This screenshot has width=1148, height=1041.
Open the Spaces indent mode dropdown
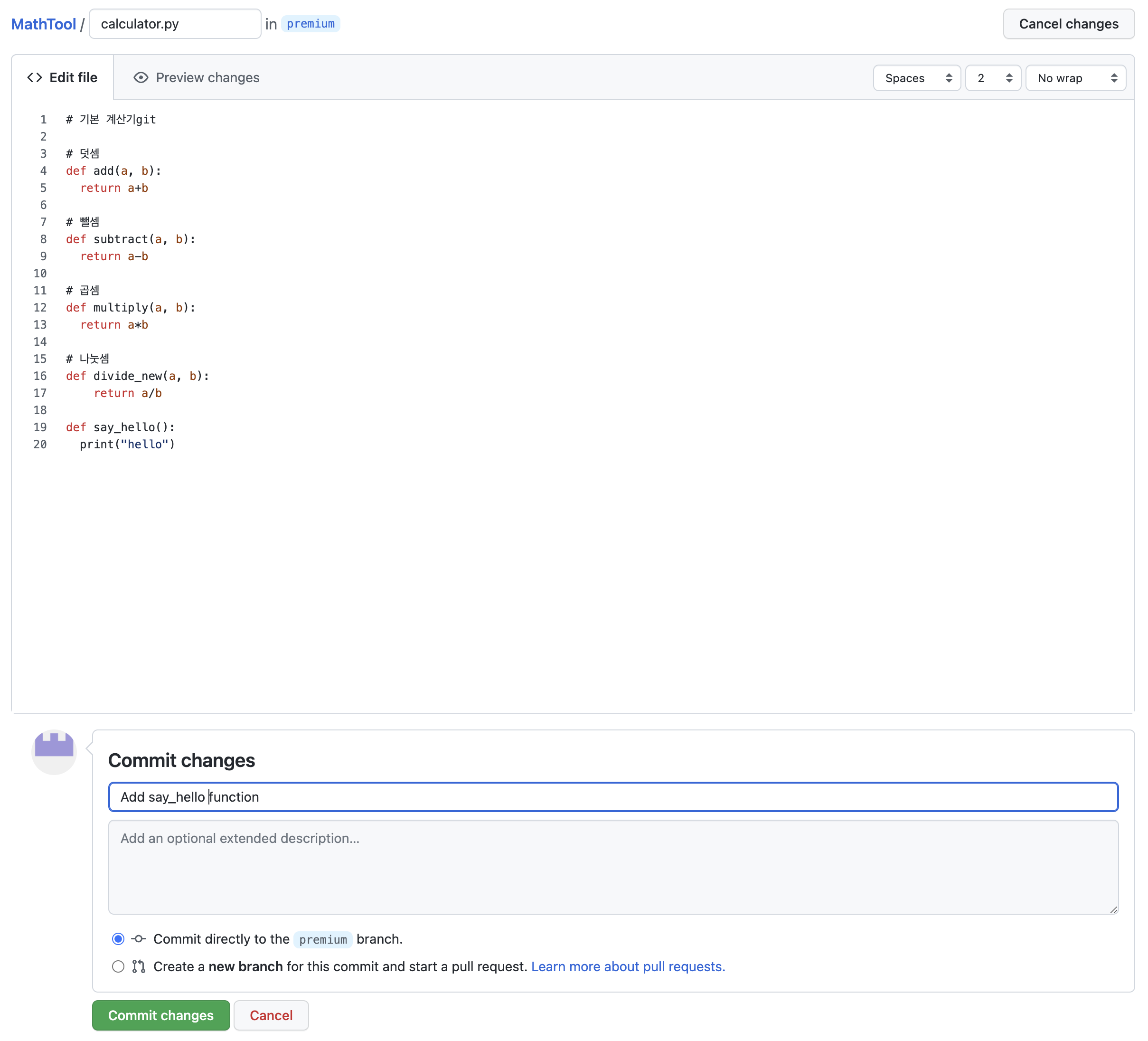[x=917, y=78]
